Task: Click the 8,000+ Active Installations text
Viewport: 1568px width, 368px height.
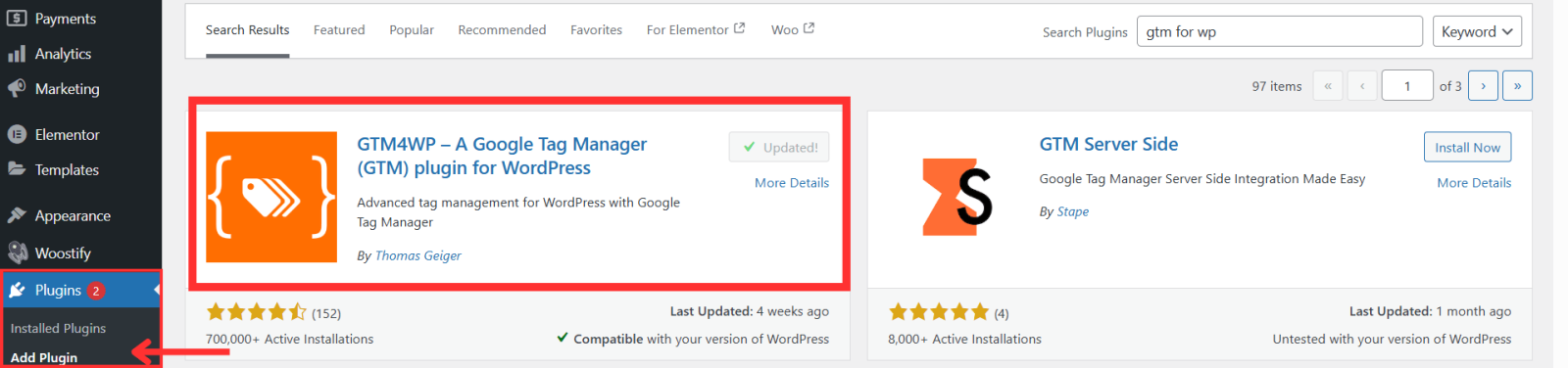Action: (964, 340)
